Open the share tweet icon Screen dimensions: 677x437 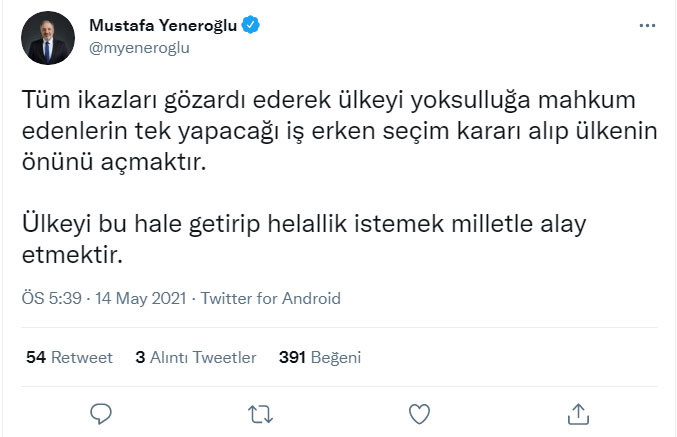pos(578,413)
